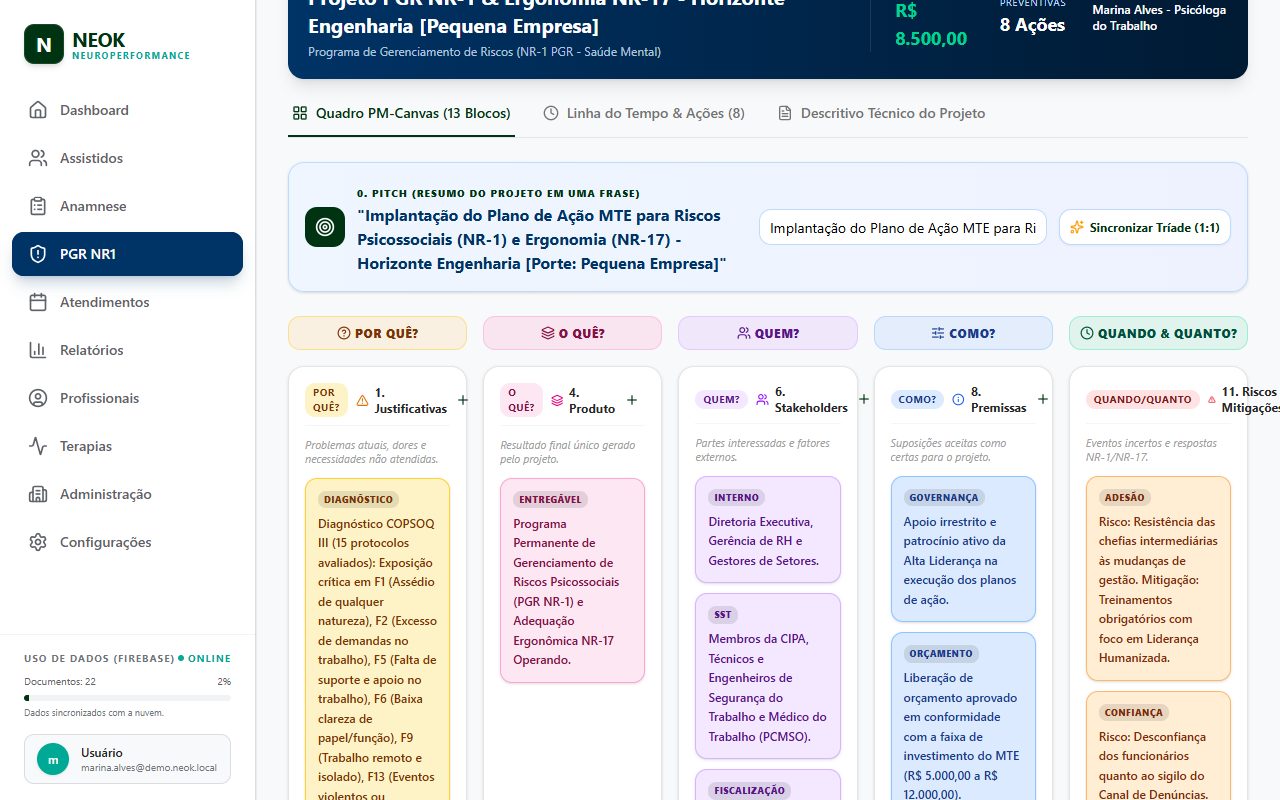Open the ORÇAMENTO premise card
The height and width of the screenshot is (800, 1280).
(x=963, y=716)
